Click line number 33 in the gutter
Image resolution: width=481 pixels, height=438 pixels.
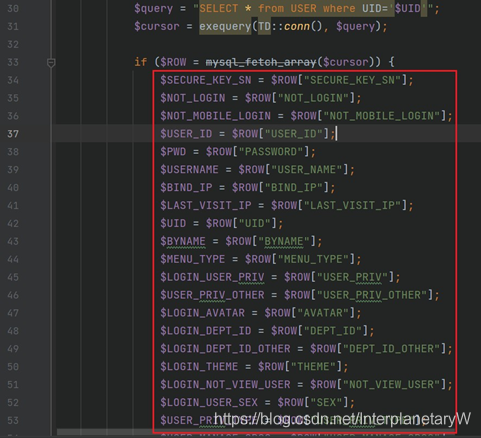pos(13,62)
